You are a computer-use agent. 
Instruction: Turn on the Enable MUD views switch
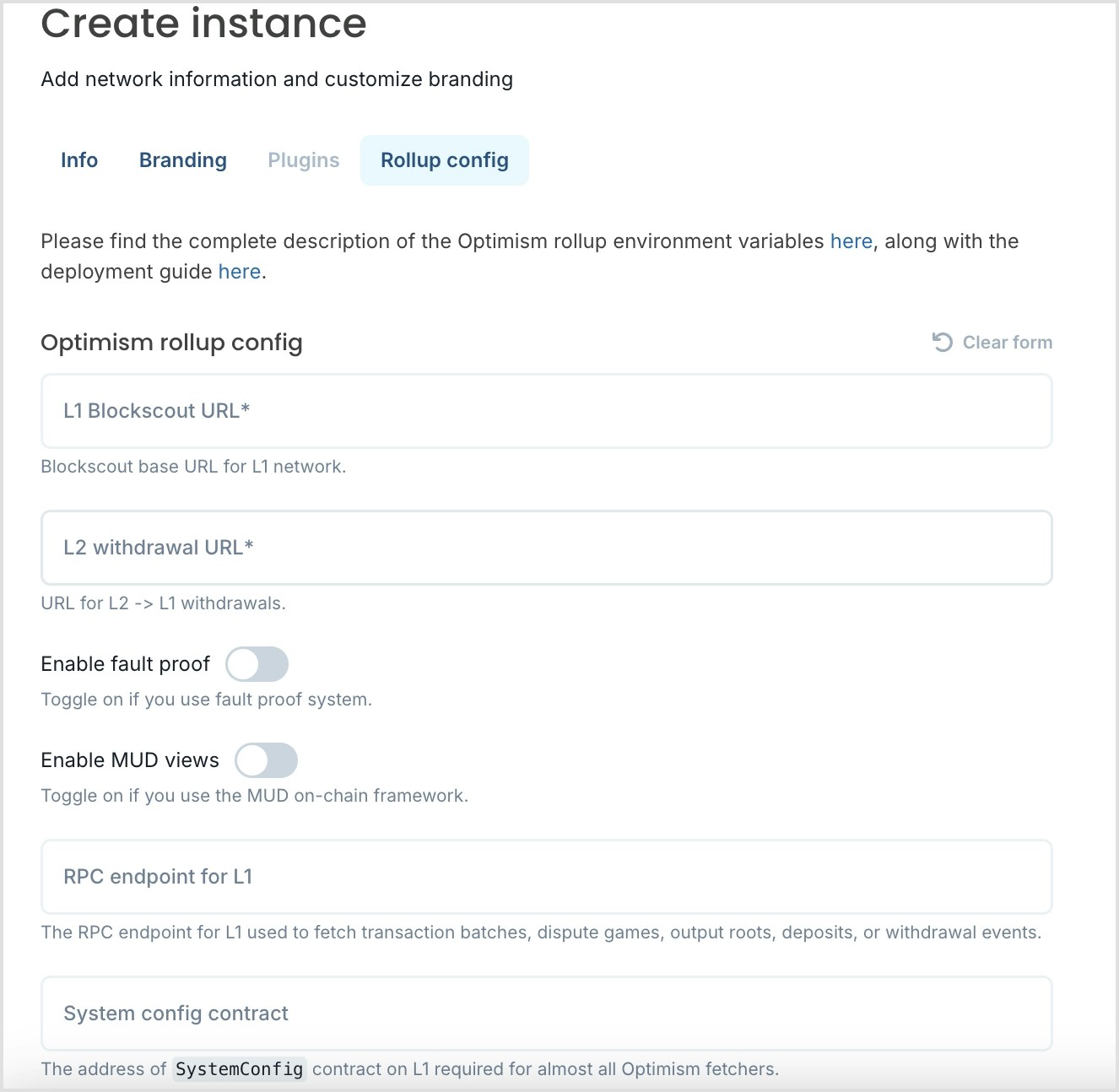click(267, 760)
